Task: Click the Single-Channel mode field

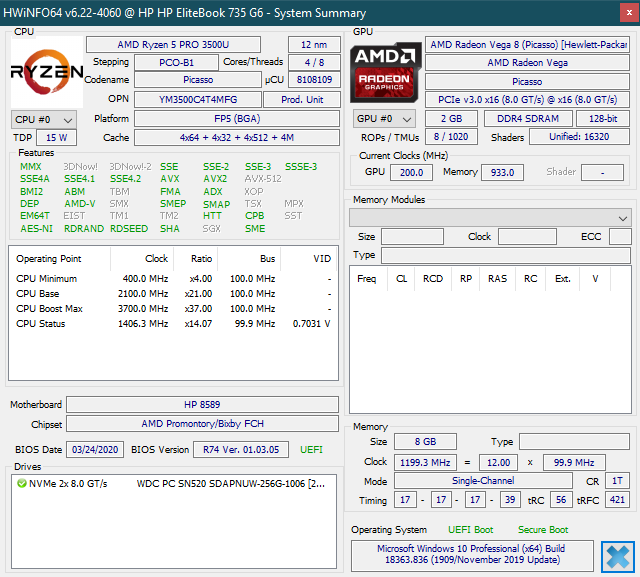Action: tap(483, 481)
